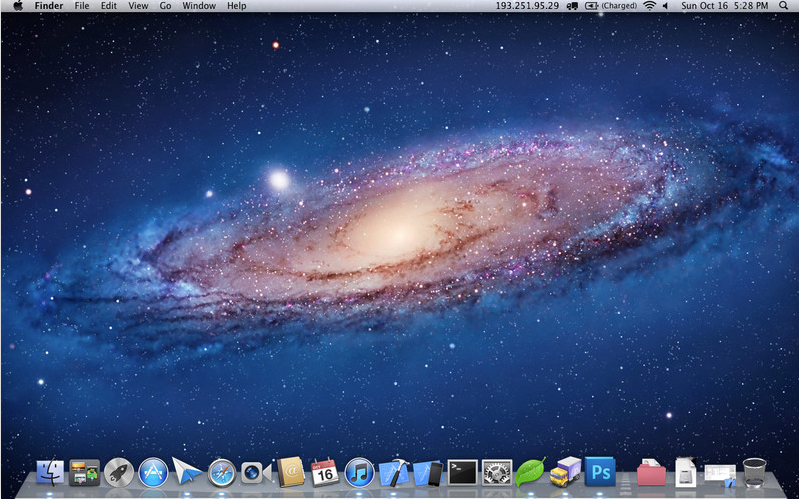Launch iTunes music note icon
Screen dimensions: 799x499
click(359, 472)
